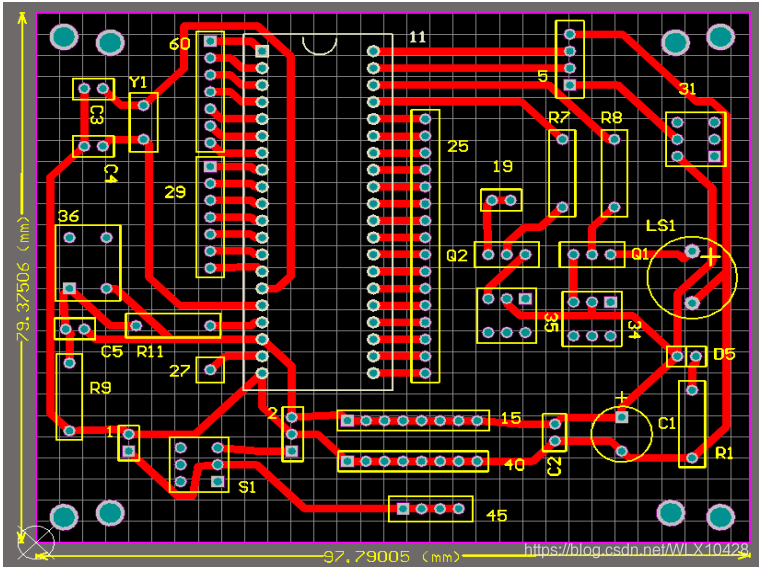Select the Q1 transistor label

pyautogui.click(x=640, y=254)
